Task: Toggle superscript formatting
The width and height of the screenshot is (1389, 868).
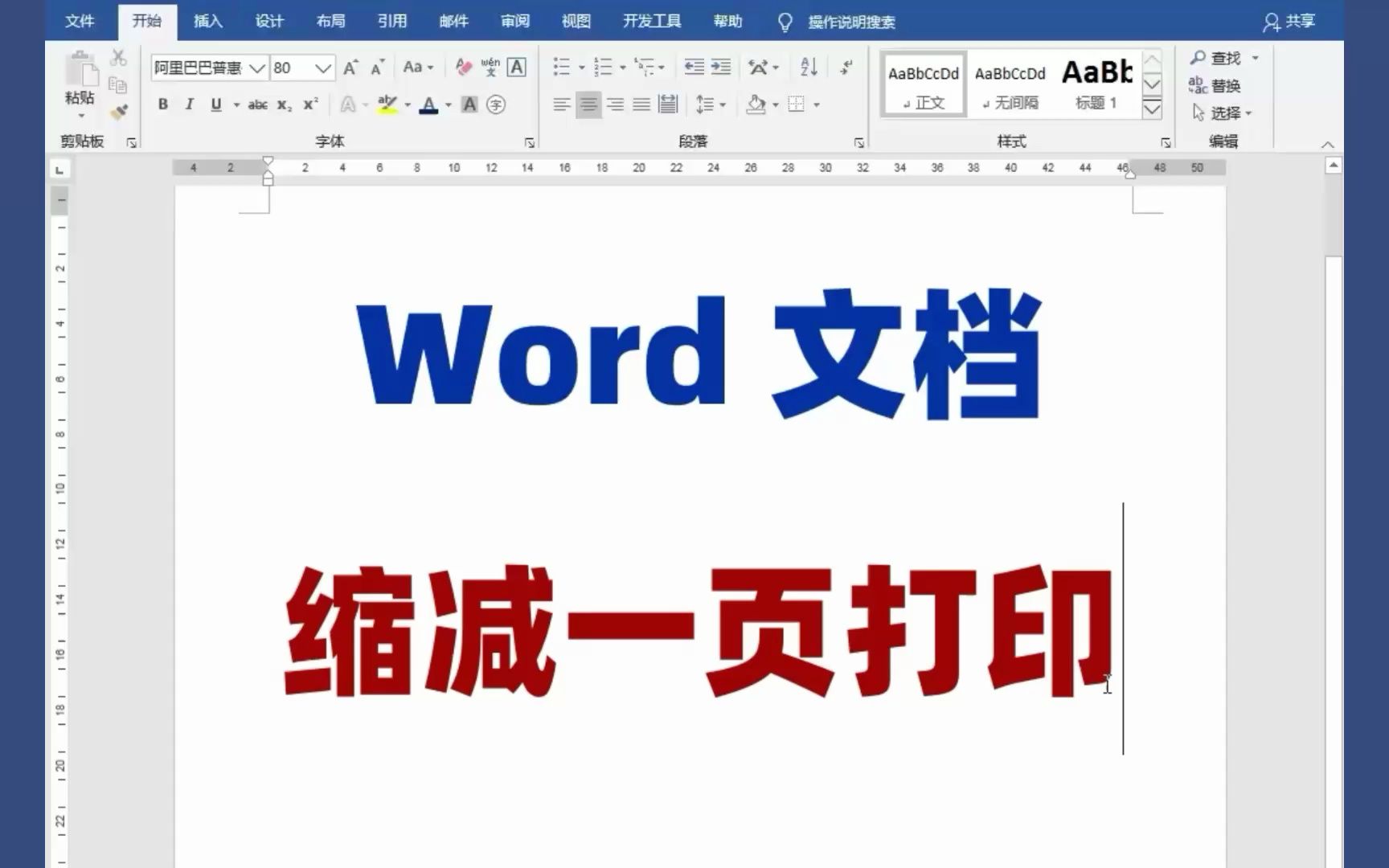Action: click(x=310, y=104)
